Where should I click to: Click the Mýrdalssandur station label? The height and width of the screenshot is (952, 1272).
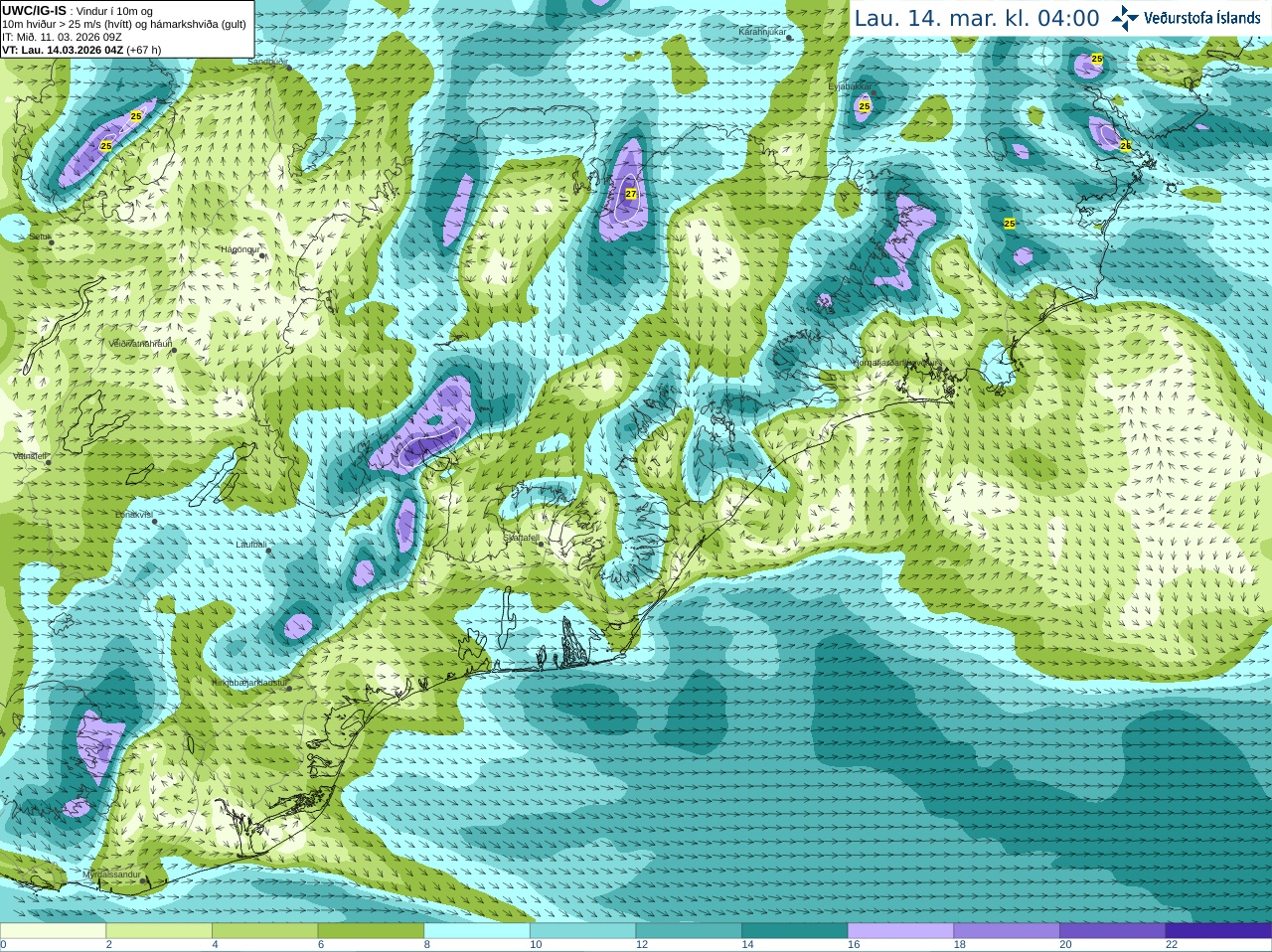point(112,873)
